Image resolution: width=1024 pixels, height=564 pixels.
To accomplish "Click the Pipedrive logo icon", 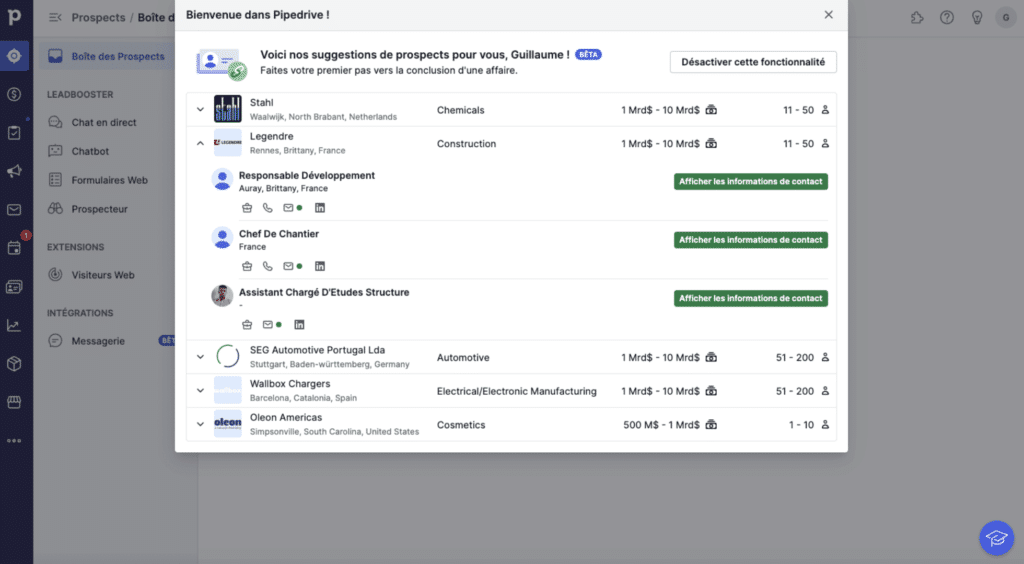I will click(14, 15).
